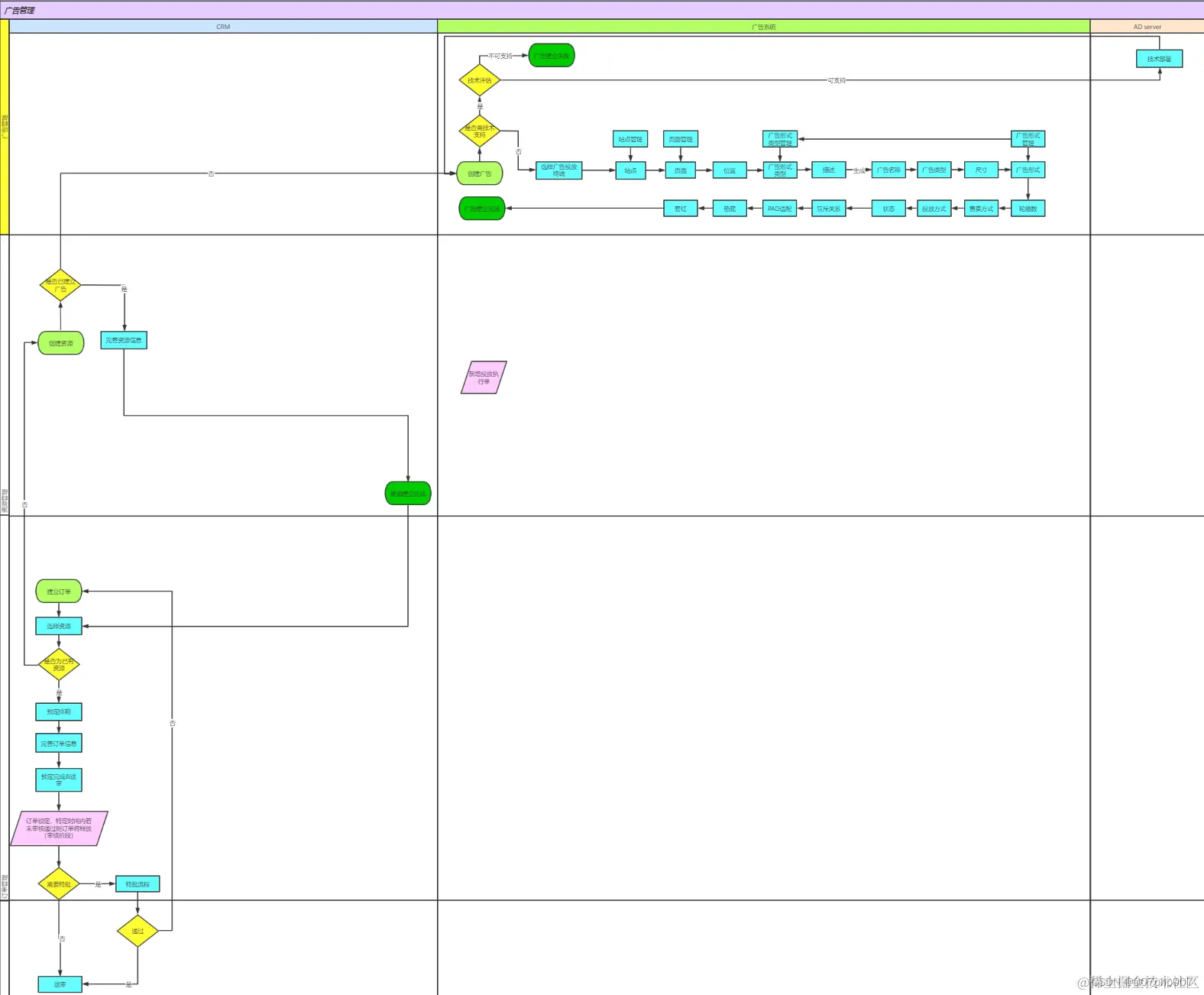Select the 需要特批 diamond
Viewport: 1204px width, 995px height.
59,884
